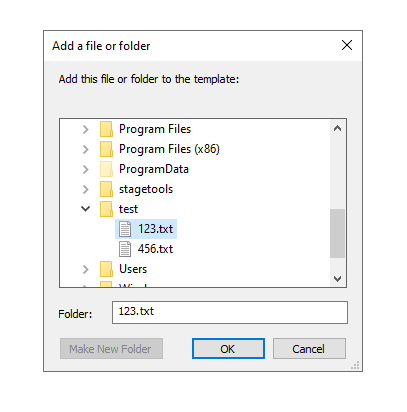The image size is (407, 412).
Task: Expand the Program Files tree node
Action: click(x=86, y=129)
